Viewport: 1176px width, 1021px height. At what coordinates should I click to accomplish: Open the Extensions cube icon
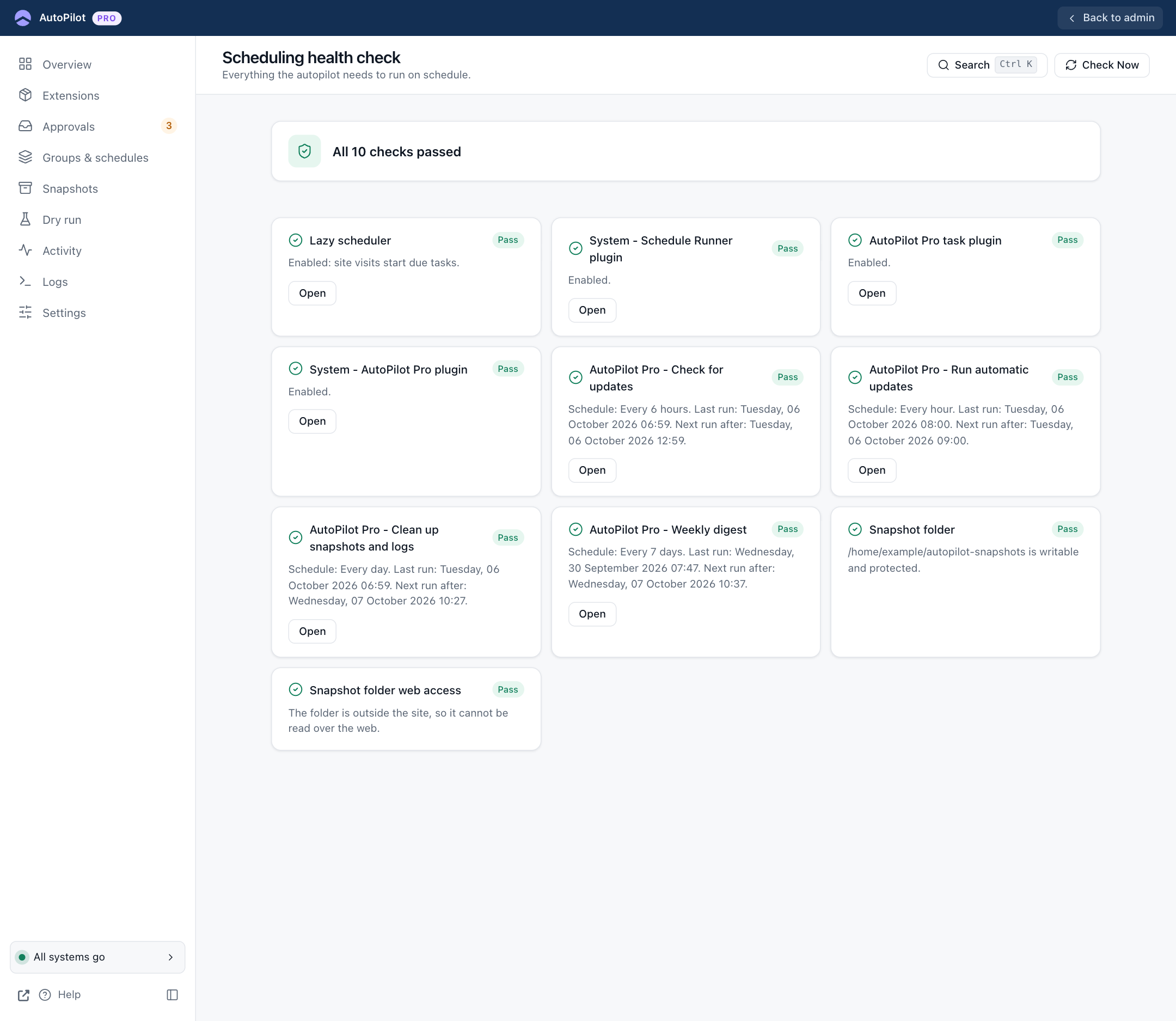25,95
